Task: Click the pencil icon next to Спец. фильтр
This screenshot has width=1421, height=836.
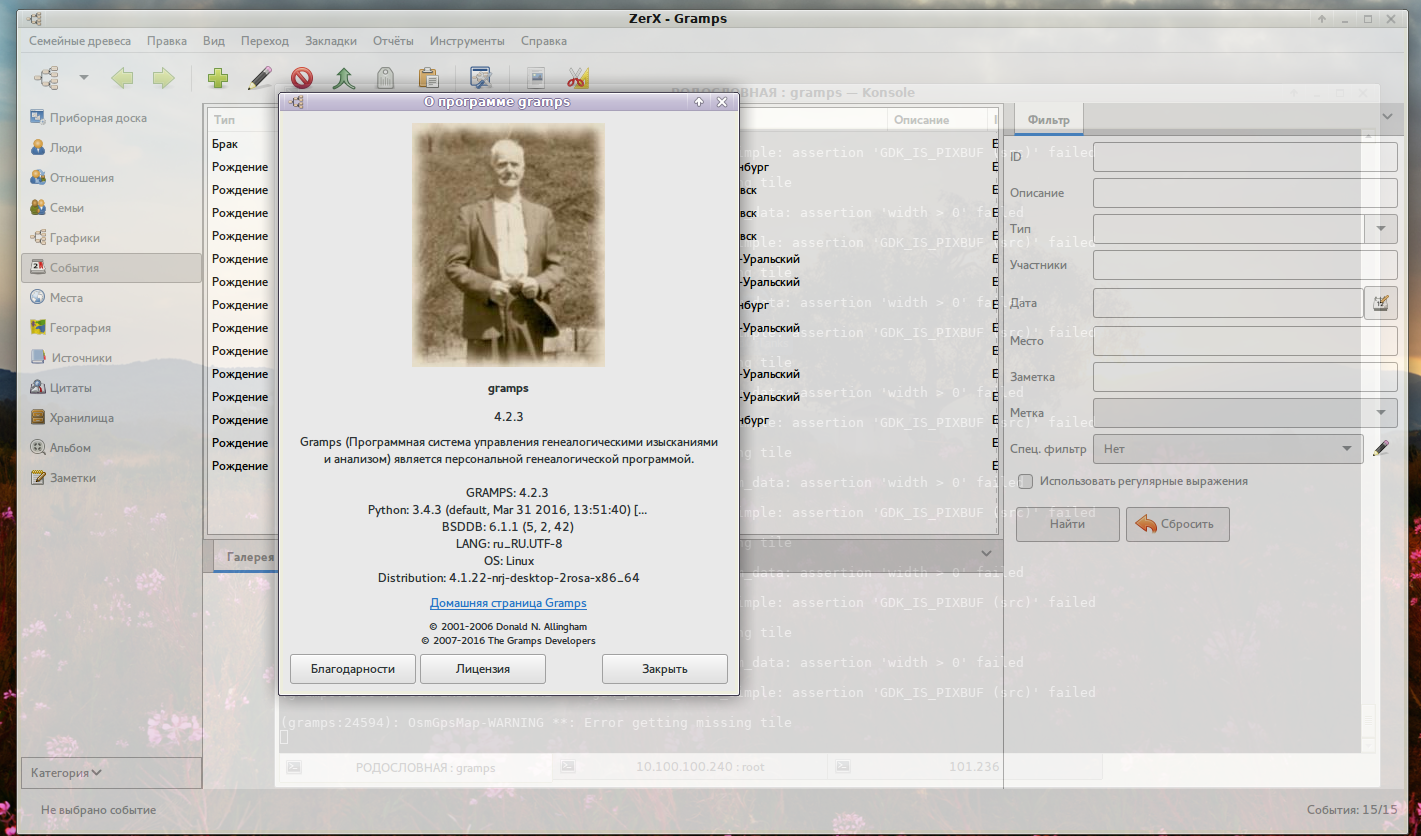Action: (1381, 449)
